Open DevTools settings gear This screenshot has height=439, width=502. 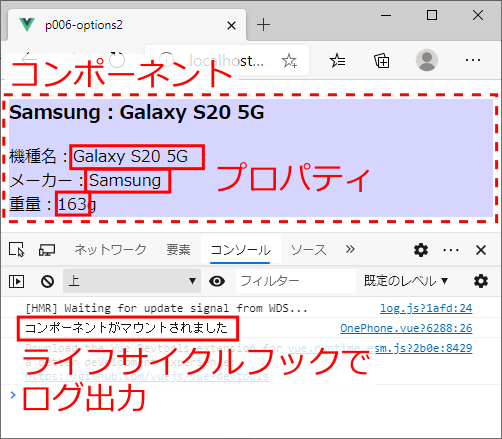pos(421,250)
